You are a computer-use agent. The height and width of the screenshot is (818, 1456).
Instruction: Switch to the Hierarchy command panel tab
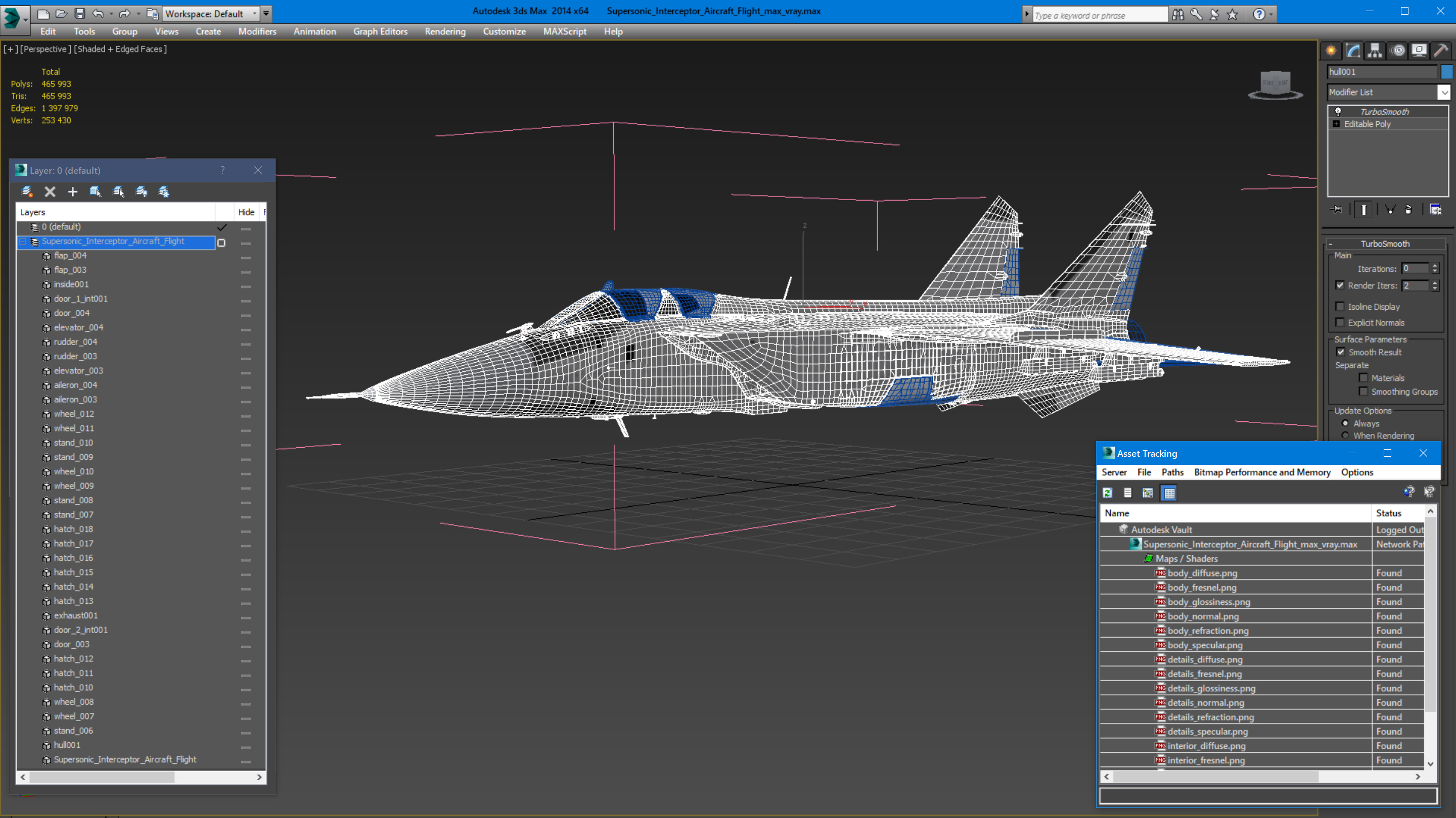(x=1375, y=51)
